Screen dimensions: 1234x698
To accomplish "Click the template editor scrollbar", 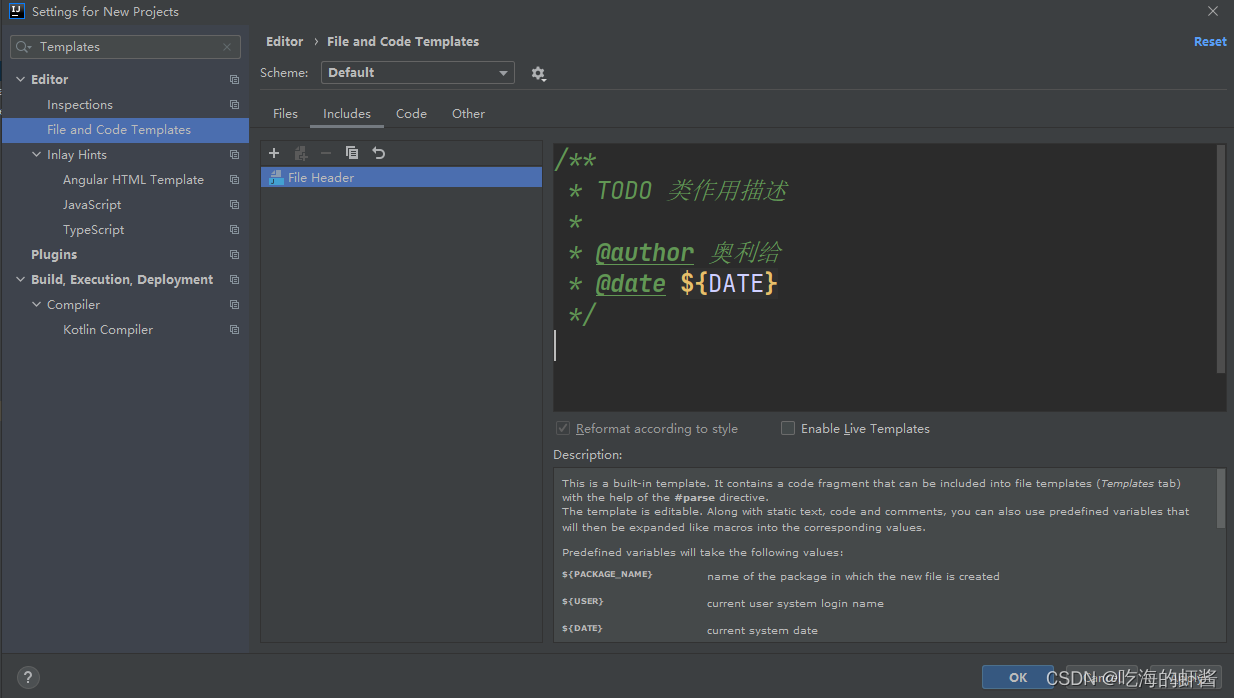I will click(x=1221, y=258).
